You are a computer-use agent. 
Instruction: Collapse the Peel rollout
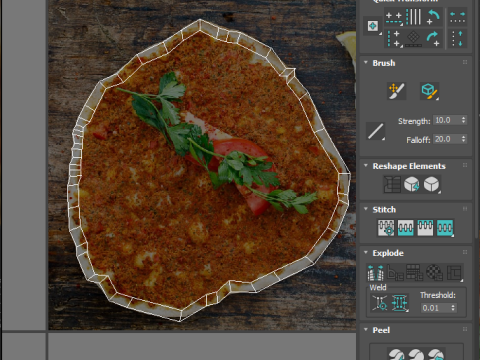[x=366, y=329]
